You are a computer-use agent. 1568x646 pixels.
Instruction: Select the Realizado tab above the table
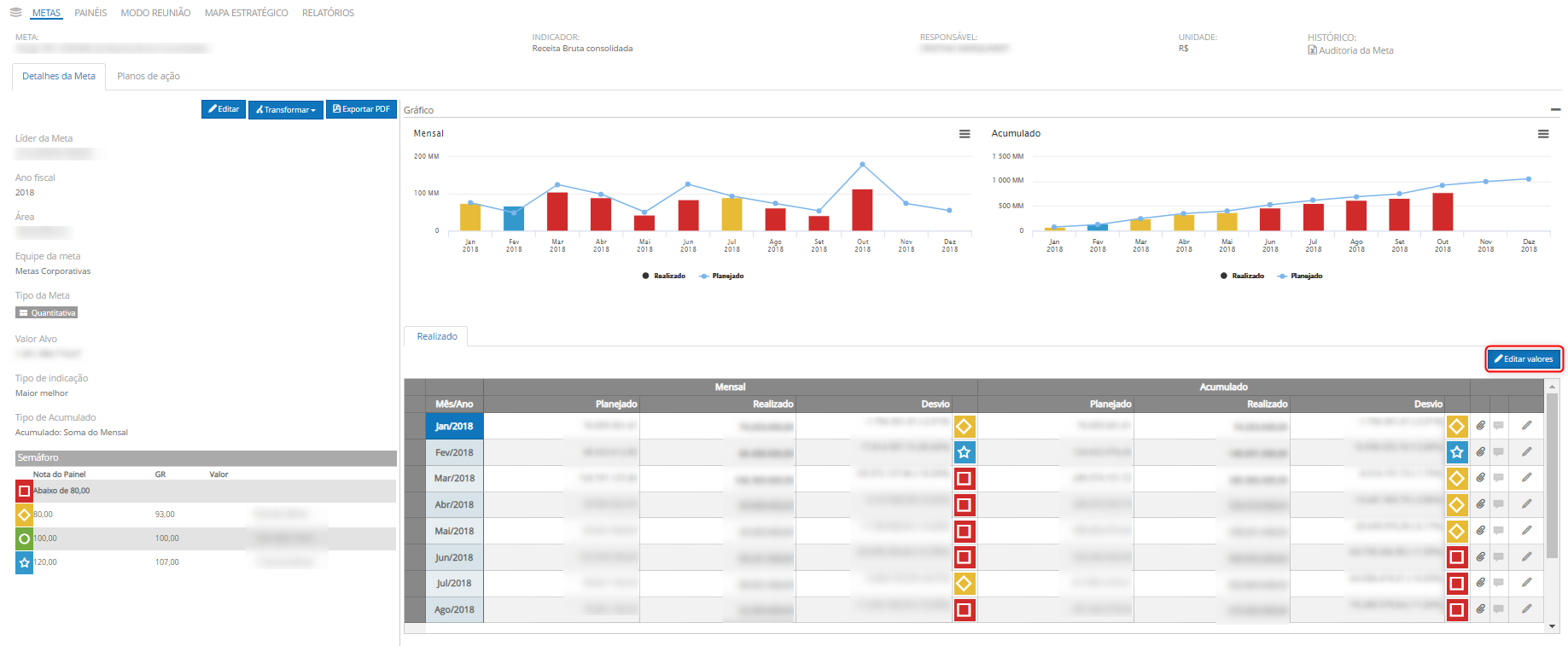tap(437, 336)
